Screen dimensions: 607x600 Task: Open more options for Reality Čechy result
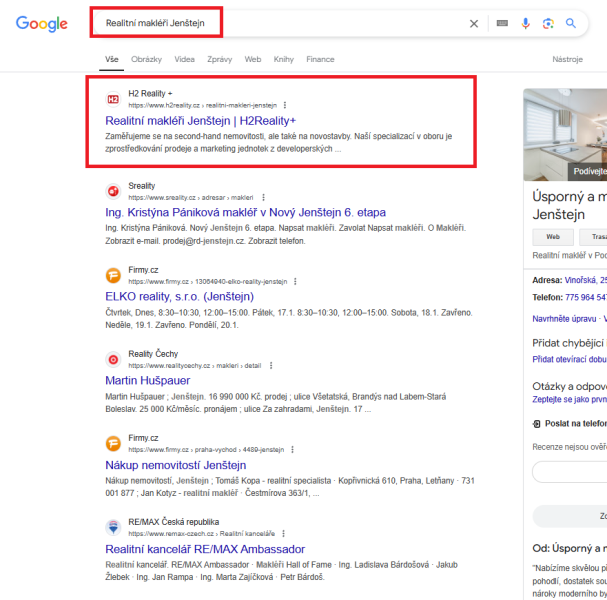[x=271, y=365]
